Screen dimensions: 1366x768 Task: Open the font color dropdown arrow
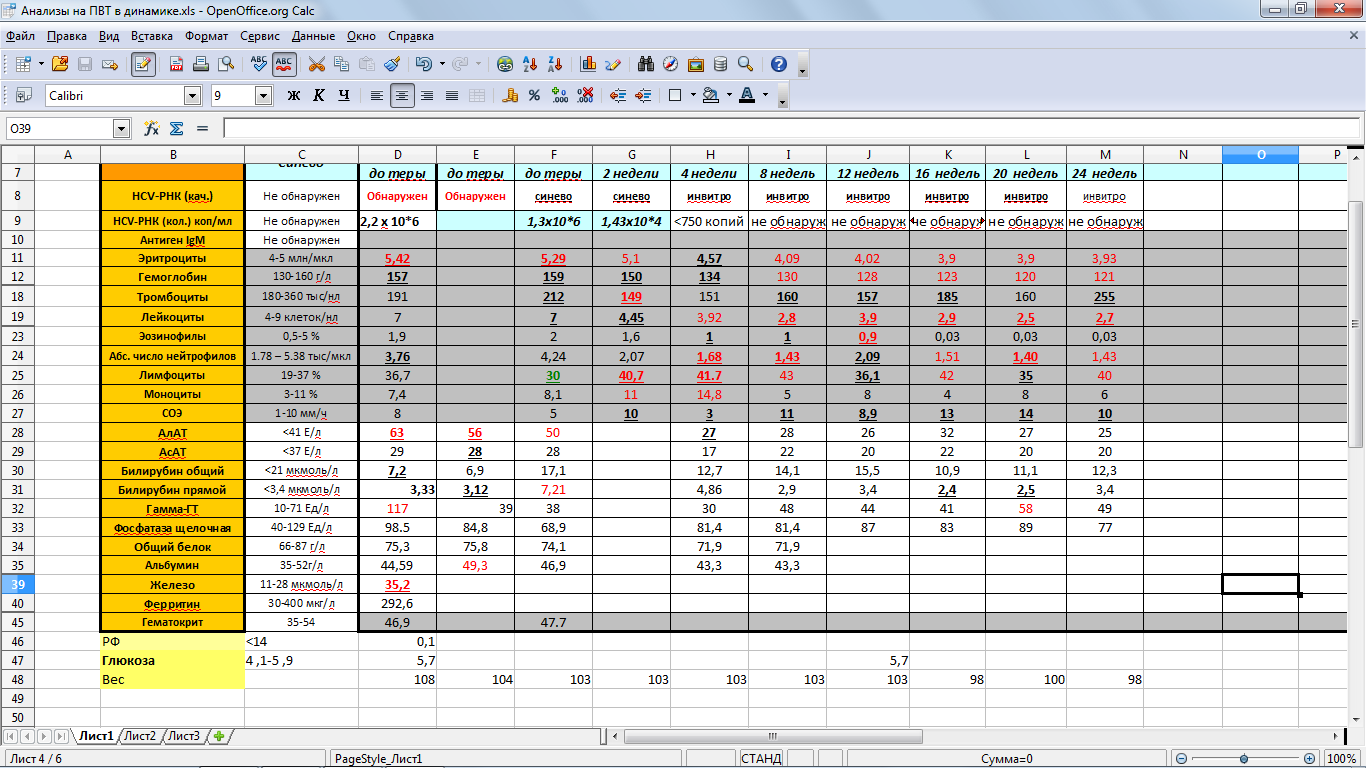[765, 96]
